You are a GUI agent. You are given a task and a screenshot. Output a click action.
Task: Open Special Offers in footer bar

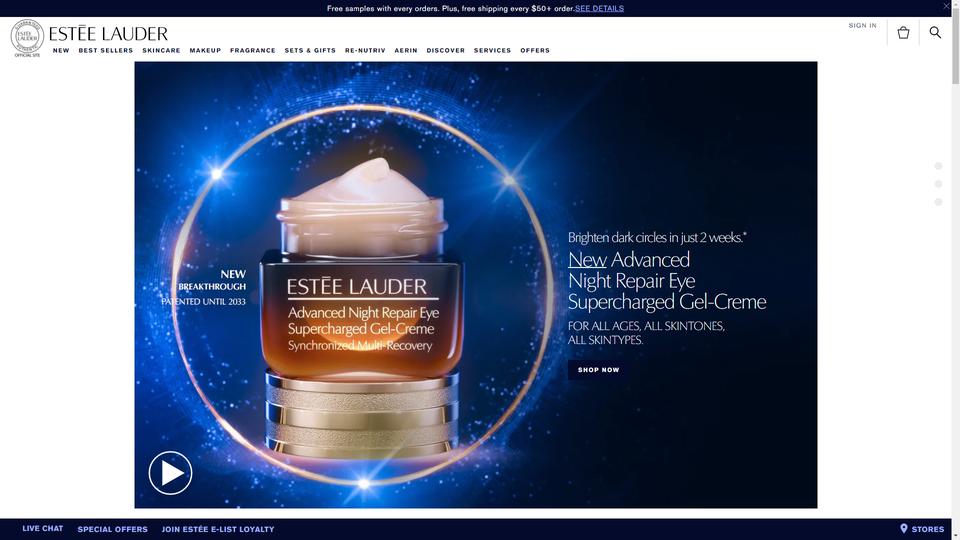[x=113, y=529]
